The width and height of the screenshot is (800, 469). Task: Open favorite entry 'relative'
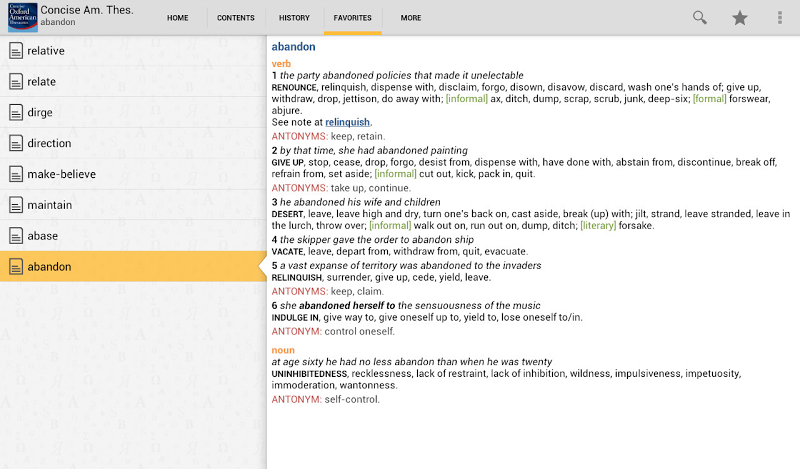point(133,51)
